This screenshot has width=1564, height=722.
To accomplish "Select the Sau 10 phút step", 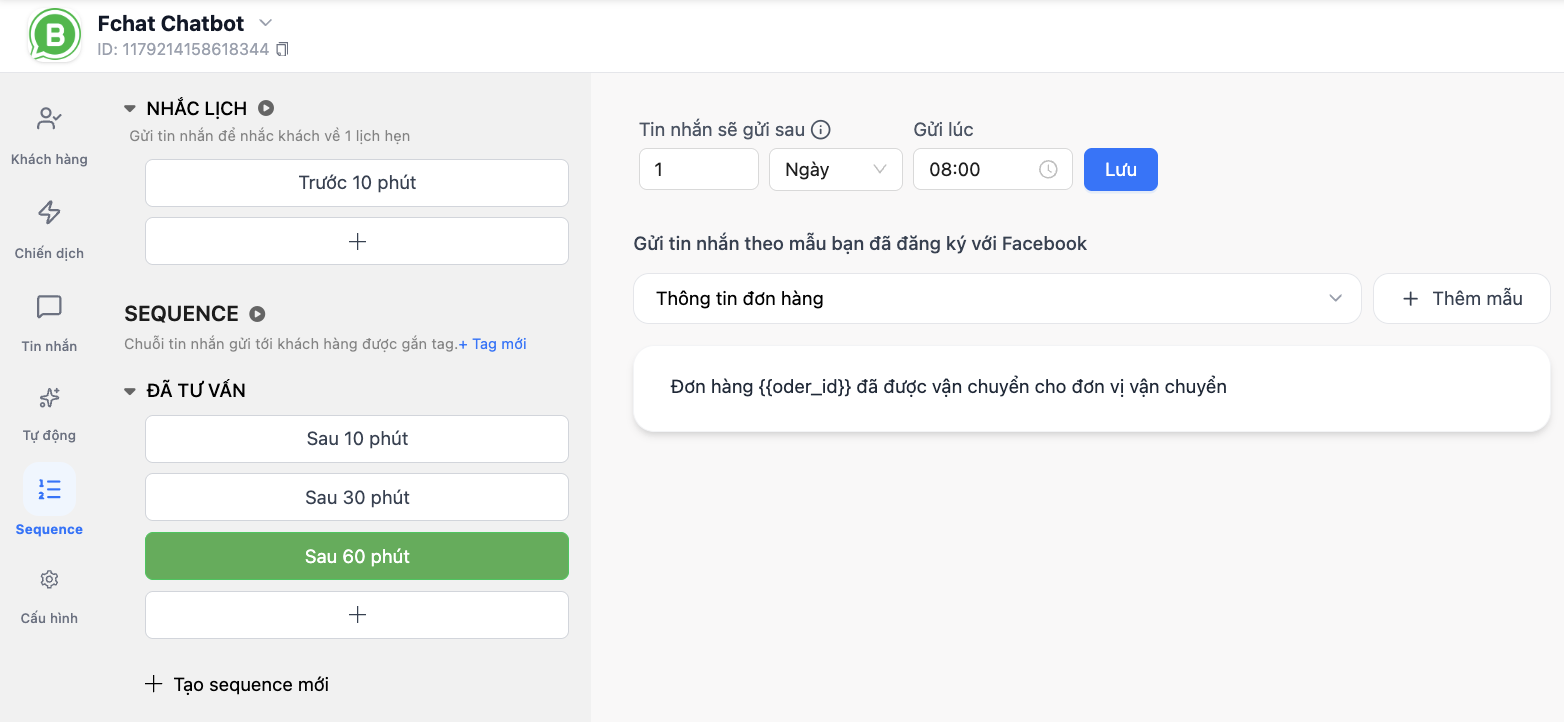I will (357, 439).
